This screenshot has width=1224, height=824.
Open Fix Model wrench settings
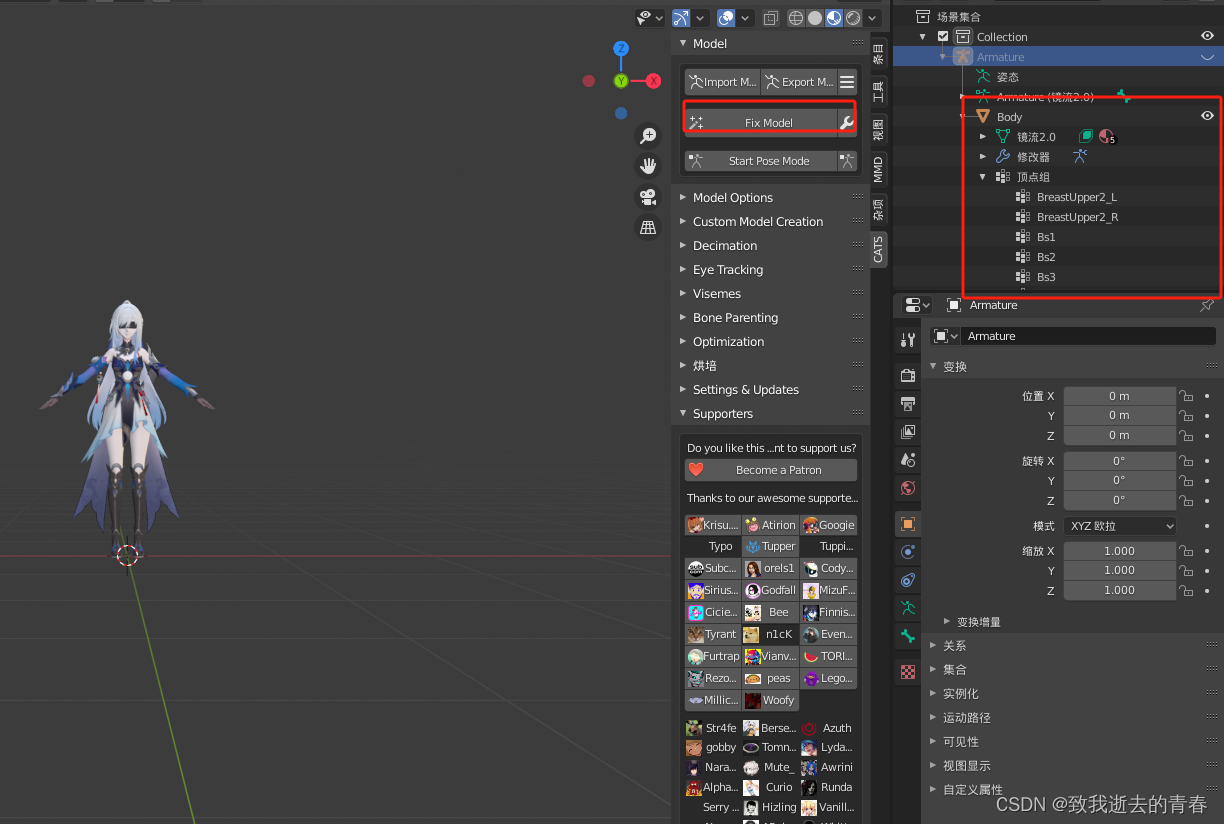[x=846, y=123]
